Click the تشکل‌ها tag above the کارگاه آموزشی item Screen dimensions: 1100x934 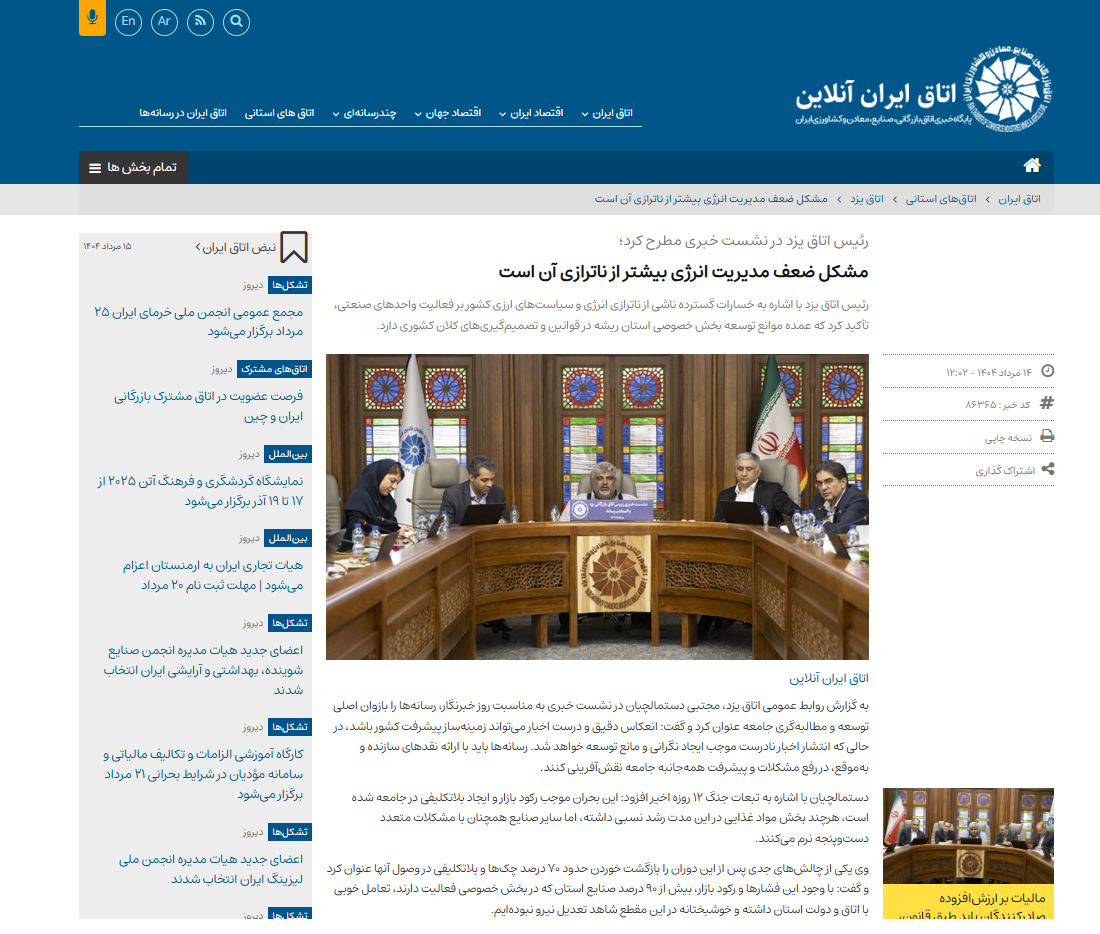(290, 727)
